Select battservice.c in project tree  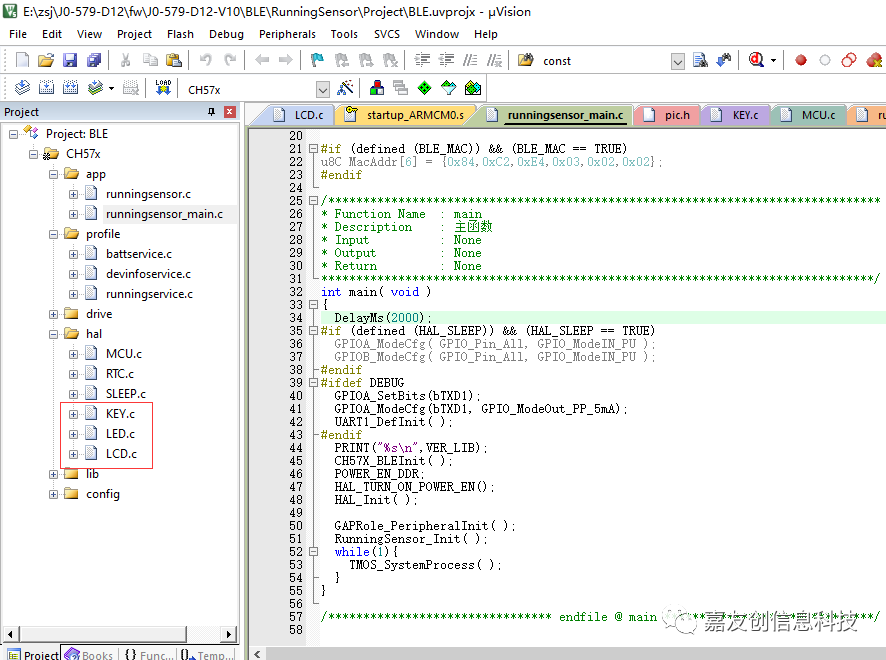tap(138, 254)
